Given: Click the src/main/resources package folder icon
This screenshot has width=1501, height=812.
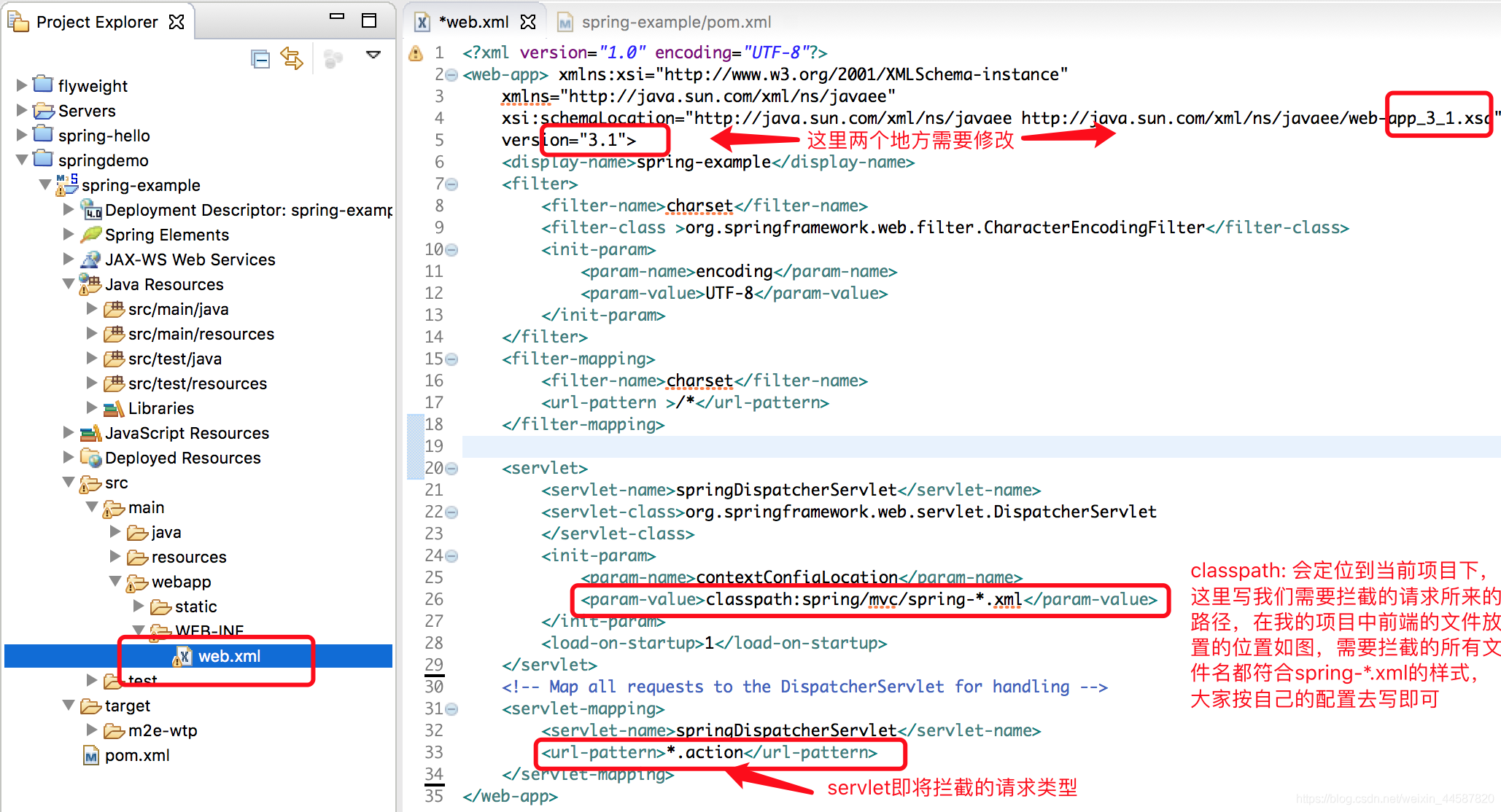Looking at the screenshot, I should click(x=114, y=333).
